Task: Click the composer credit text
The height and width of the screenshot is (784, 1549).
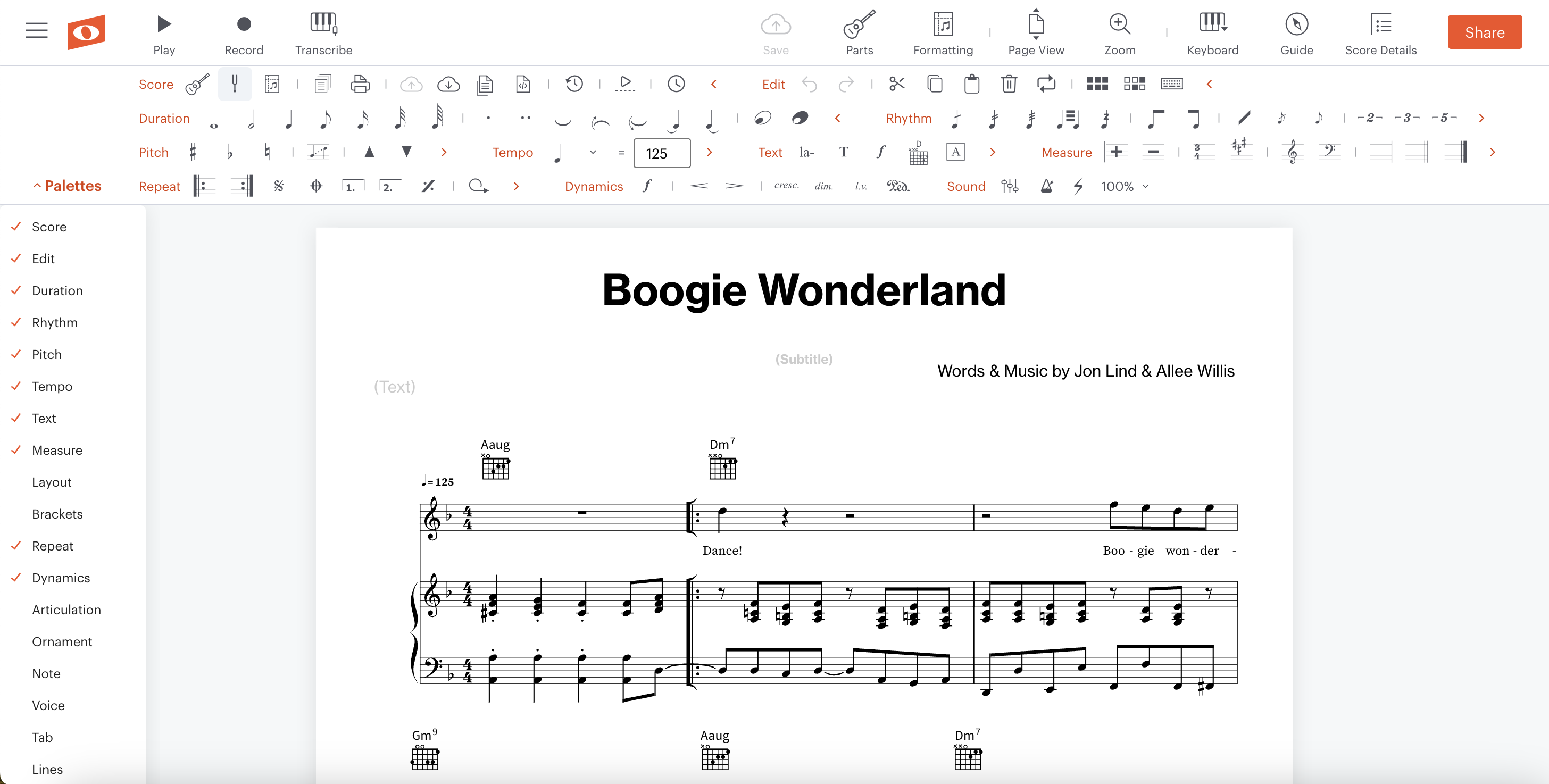Action: pos(1085,371)
